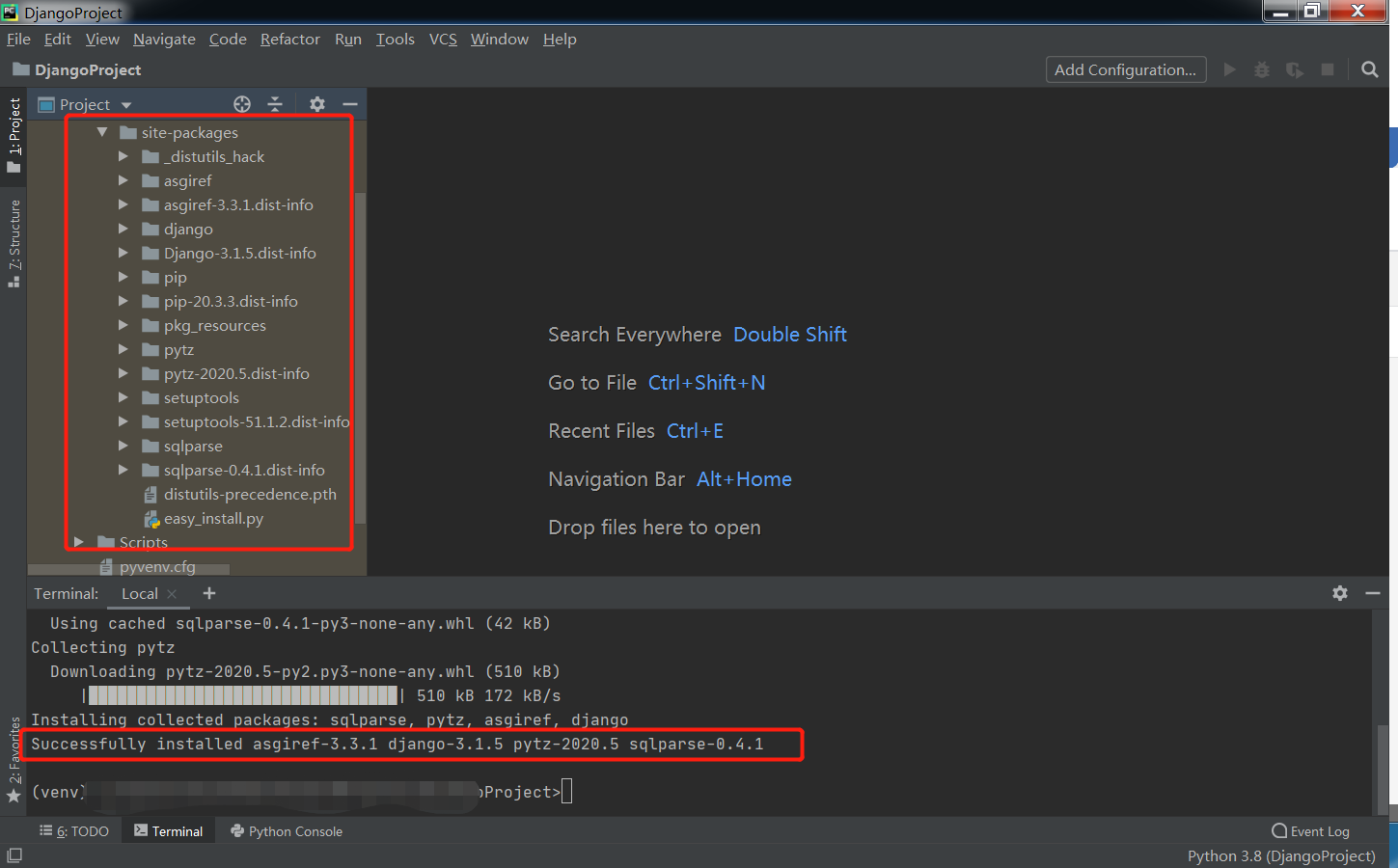Open Terminal panel settings gear
The height and width of the screenshot is (868, 1398).
pos(1340,593)
